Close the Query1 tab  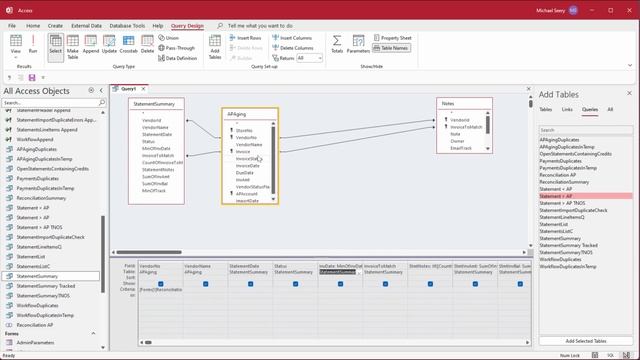(x=143, y=89)
